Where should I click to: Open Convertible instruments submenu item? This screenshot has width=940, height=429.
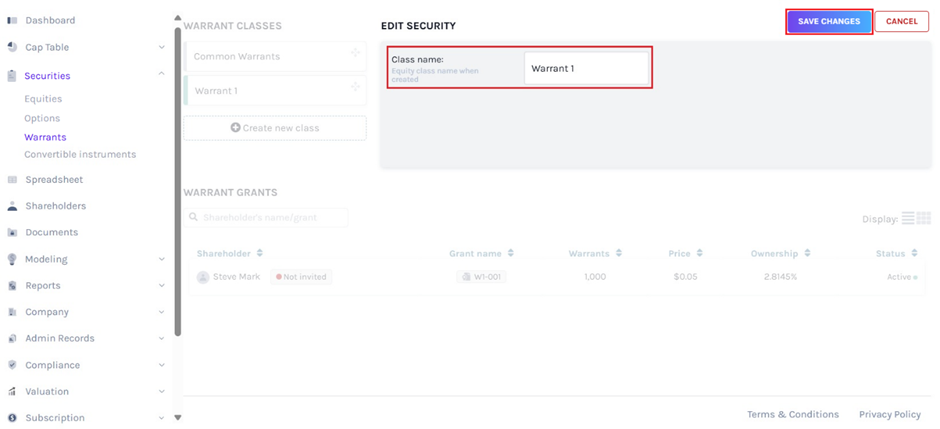[x=80, y=154]
